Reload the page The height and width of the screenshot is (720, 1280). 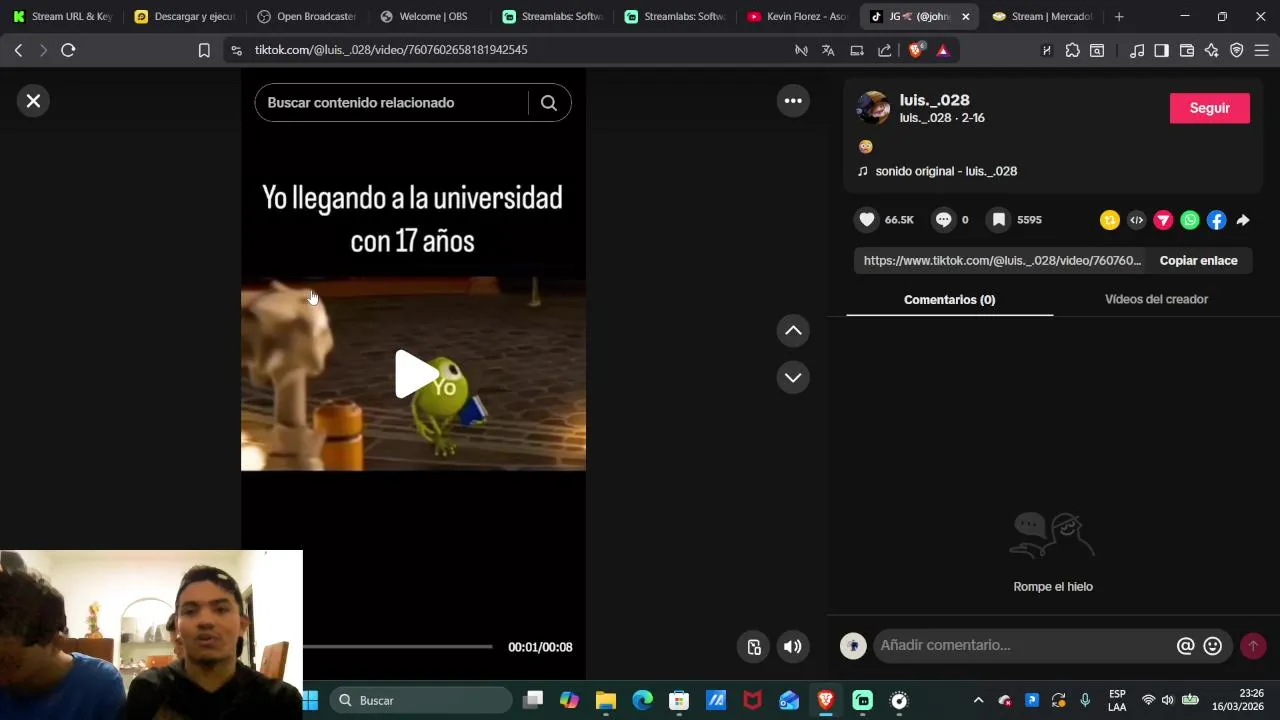[x=68, y=50]
